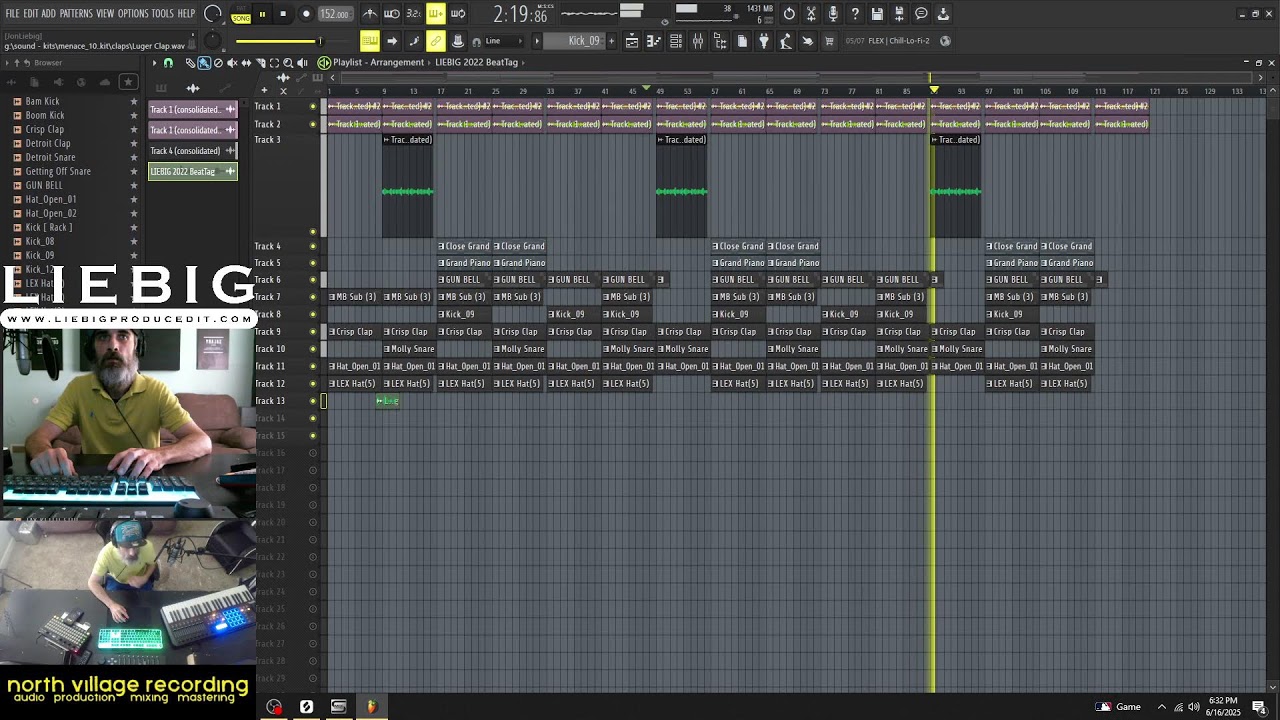This screenshot has height=720, width=1280.
Task: Select the delete tool in playlist toolbar
Action: point(218,63)
